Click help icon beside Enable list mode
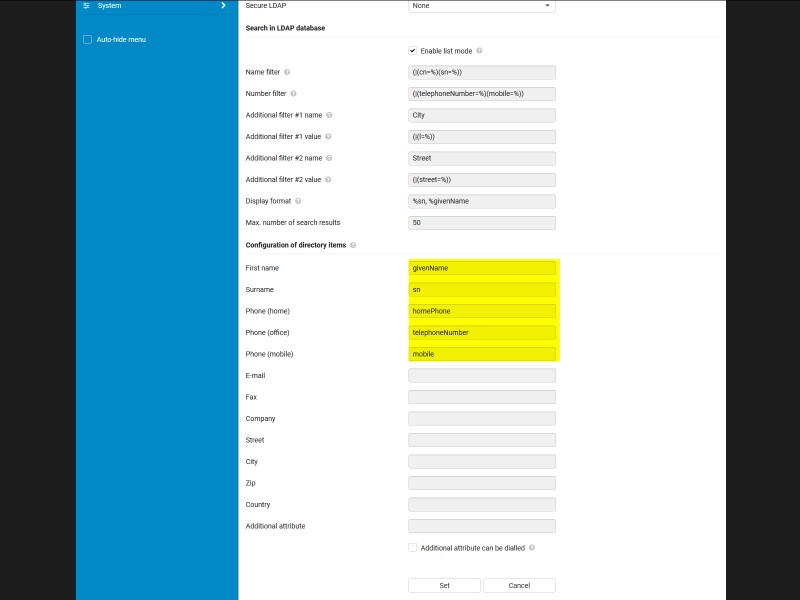This screenshot has height=600, width=800. tap(480, 51)
